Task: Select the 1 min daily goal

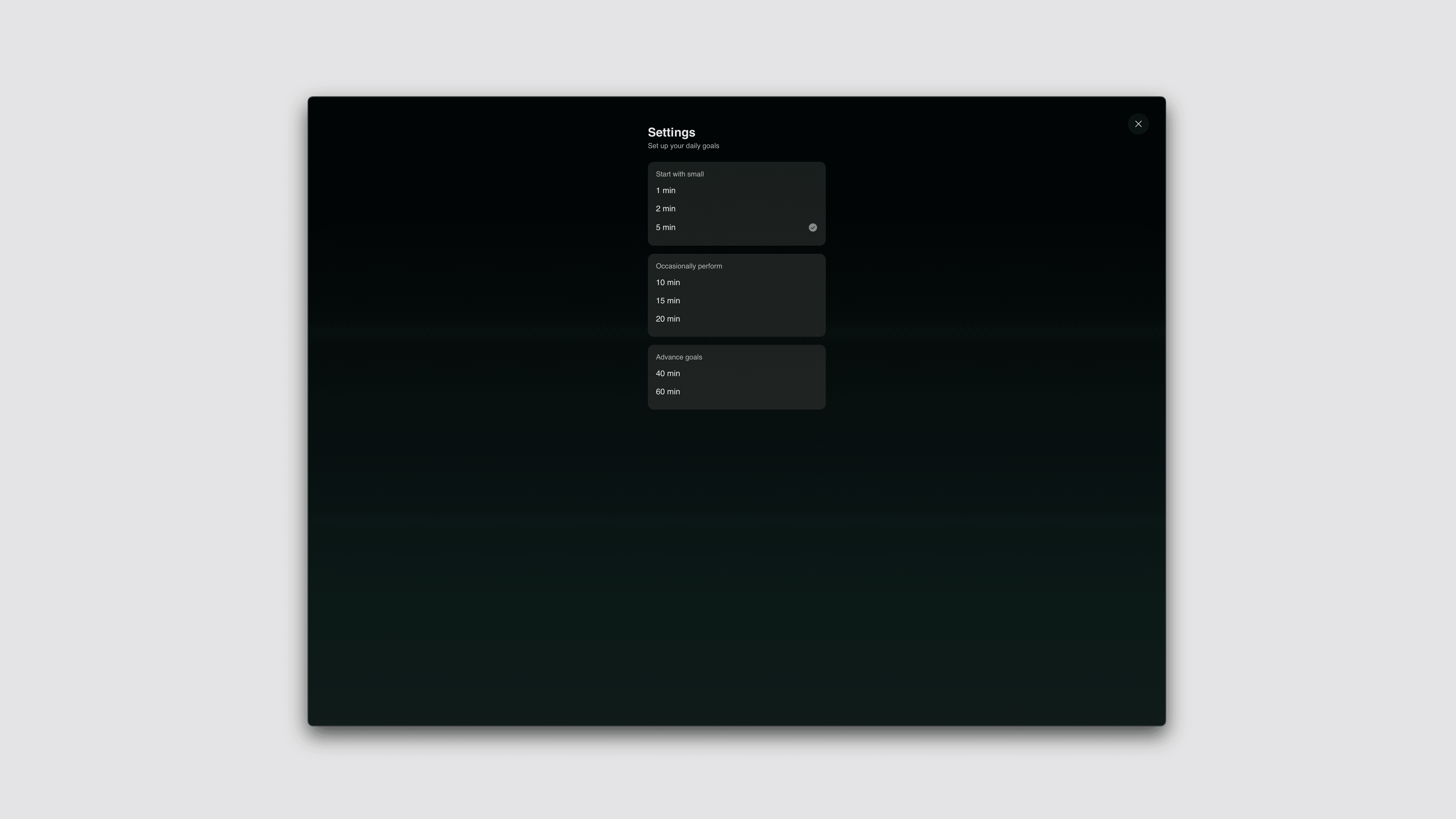Action: [665, 191]
